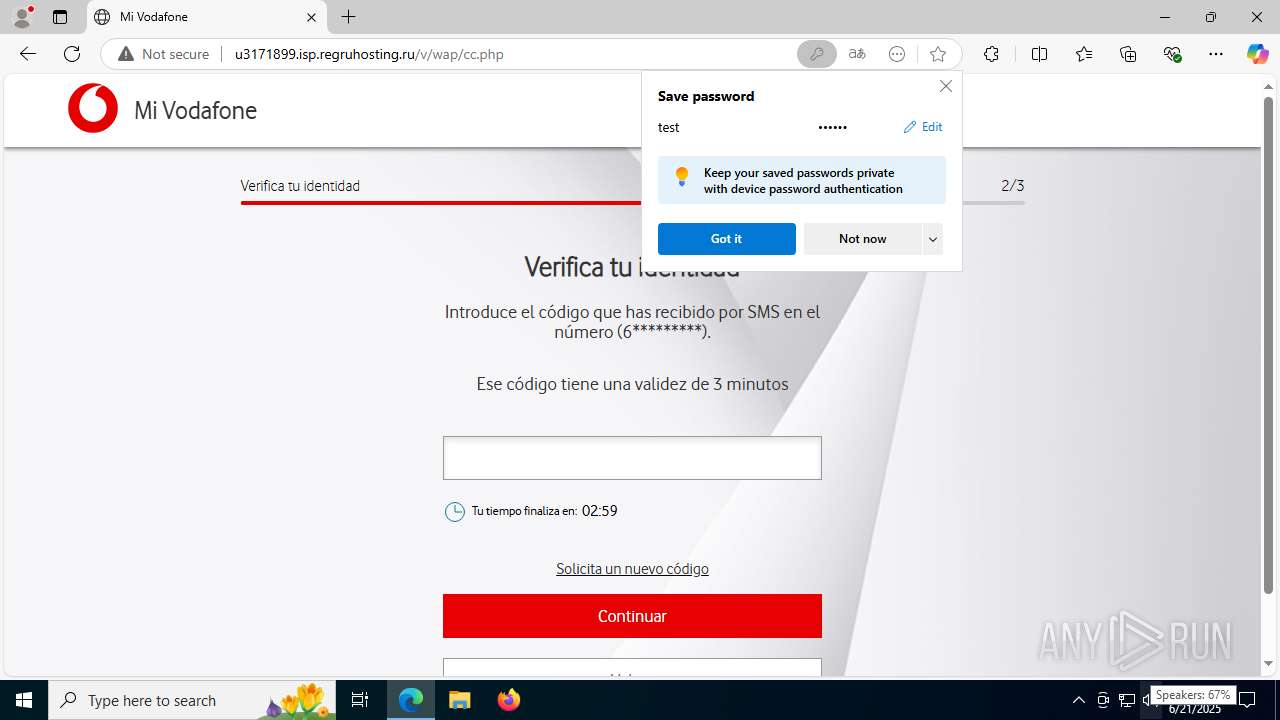1280x720 pixels.
Task: Open the feedback icon in address bar
Action: (x=897, y=54)
